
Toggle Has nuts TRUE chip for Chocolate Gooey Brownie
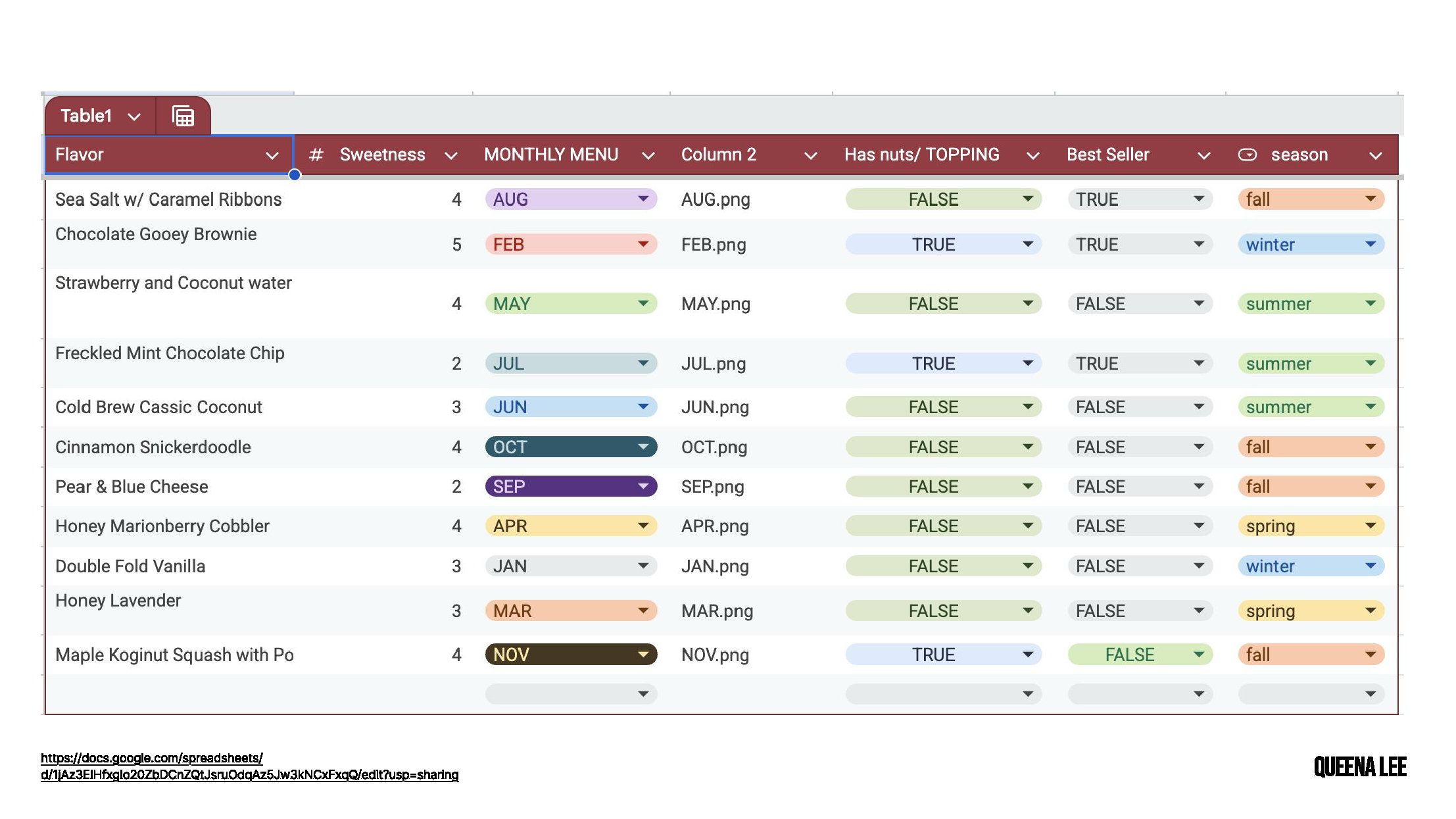click(942, 245)
